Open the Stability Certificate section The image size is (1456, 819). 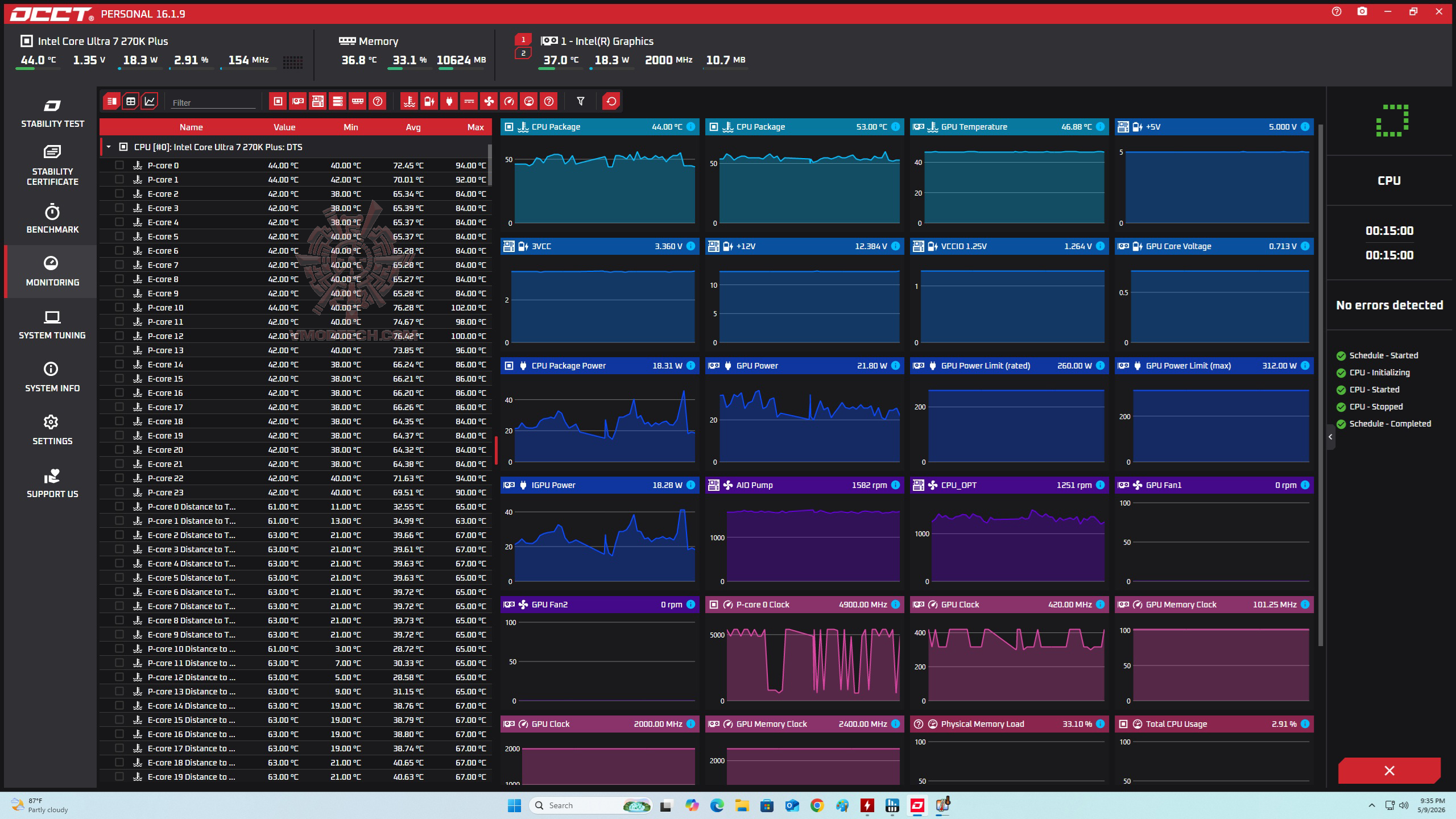52,165
